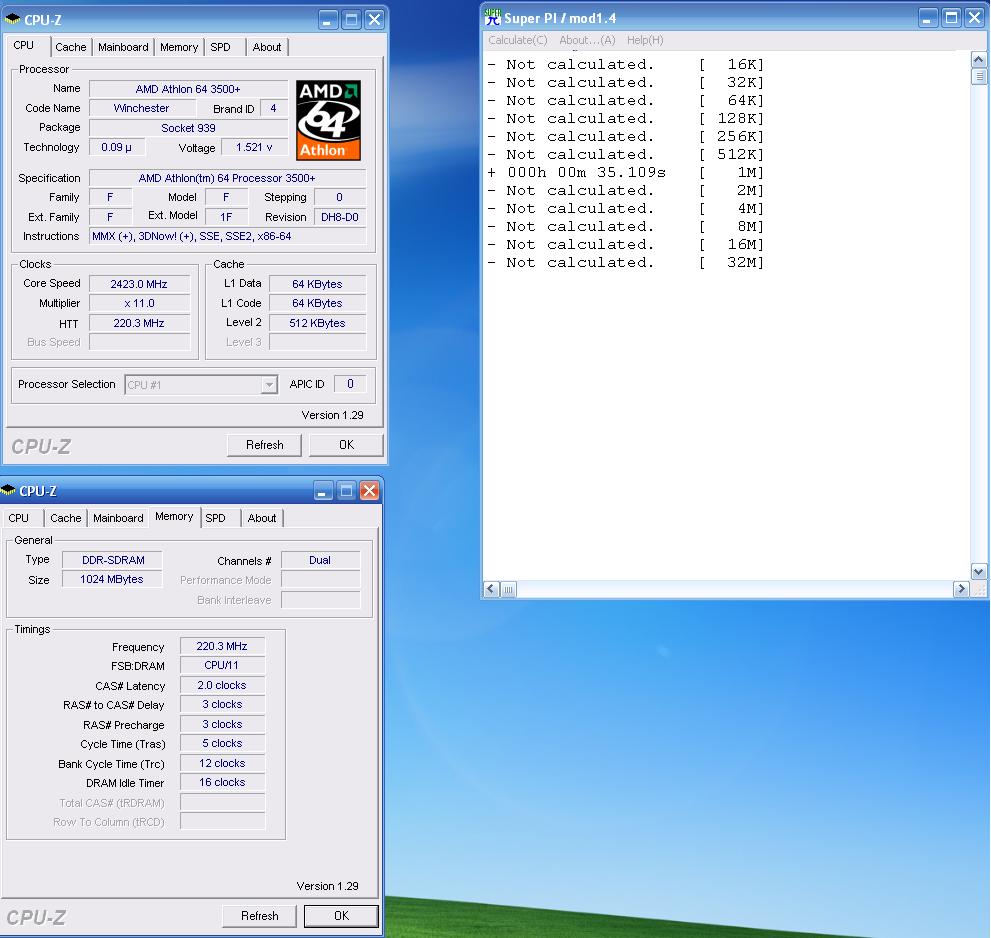Screen dimensions: 991x938
Task: Click Super PI vertical scrollbar down arrow
Action: click(978, 571)
